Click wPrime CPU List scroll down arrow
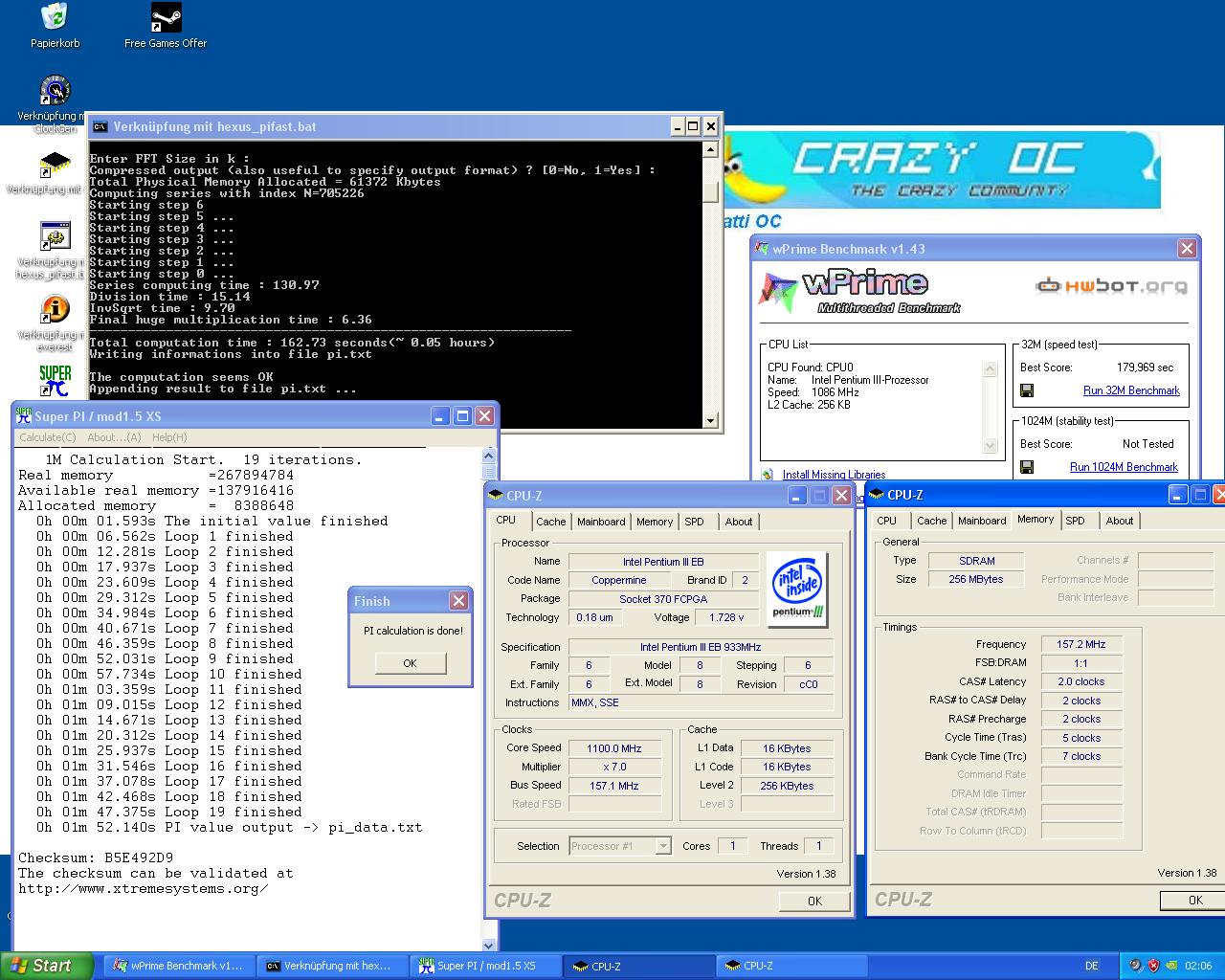Viewport: 1225px width, 980px height. pos(991,446)
